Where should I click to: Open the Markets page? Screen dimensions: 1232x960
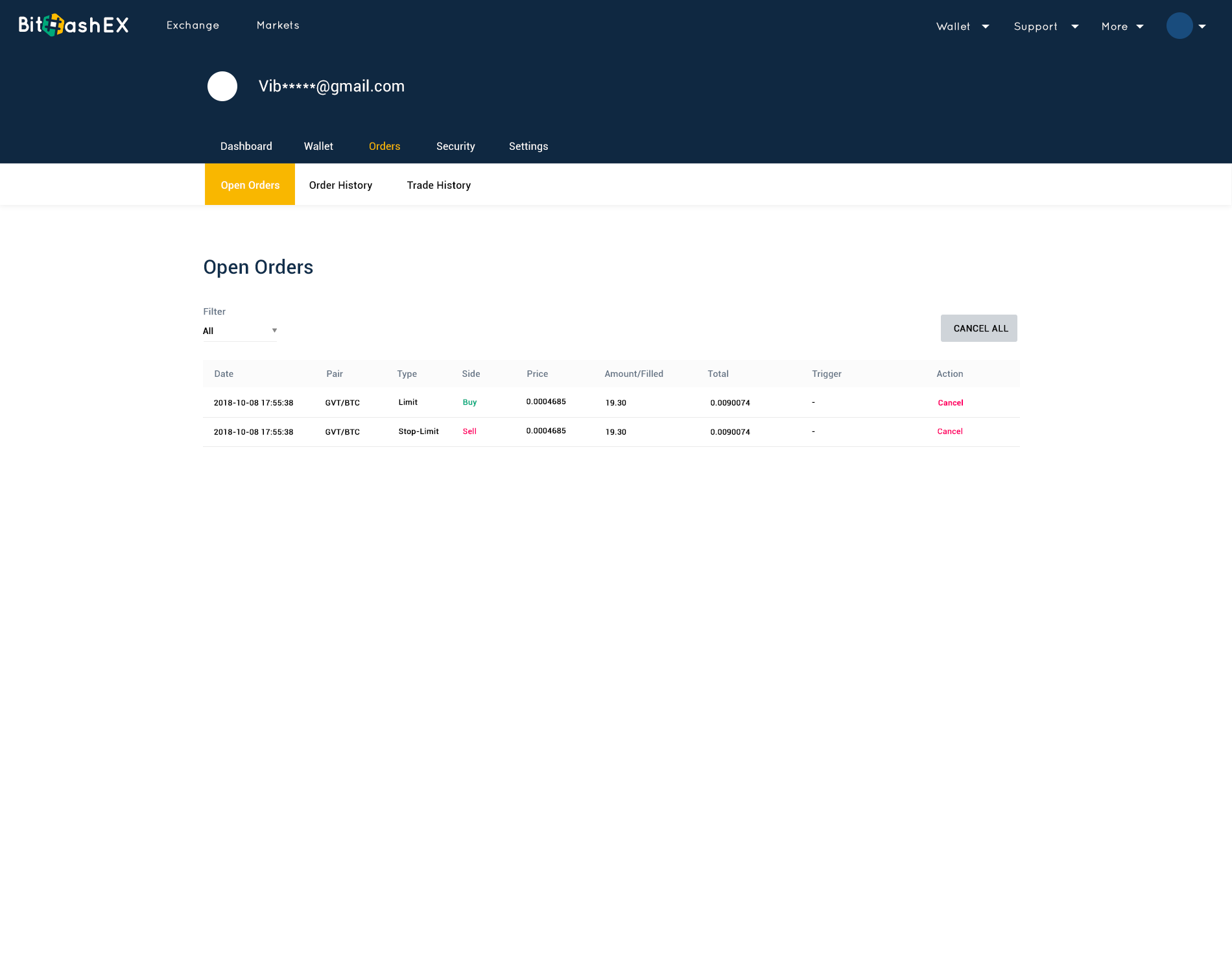coord(278,25)
